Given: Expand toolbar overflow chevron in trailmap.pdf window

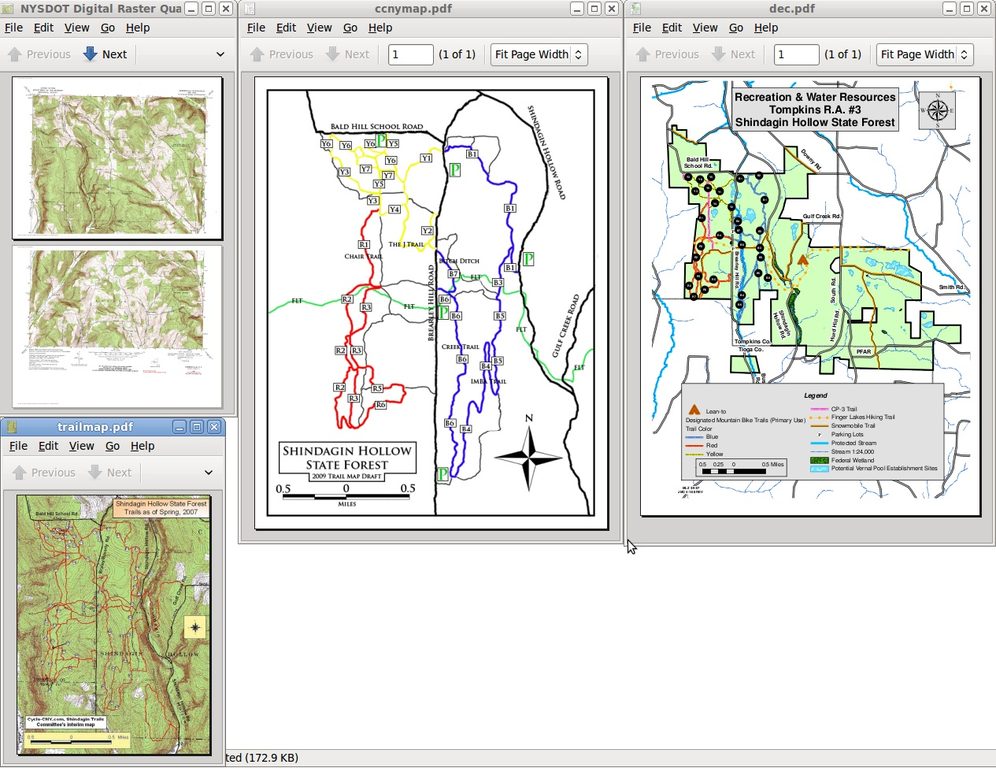Looking at the screenshot, I should pyautogui.click(x=208, y=473).
